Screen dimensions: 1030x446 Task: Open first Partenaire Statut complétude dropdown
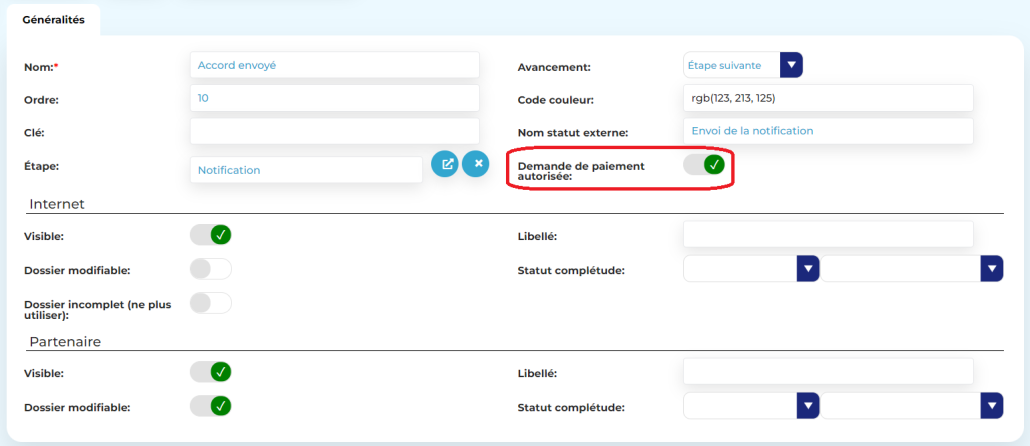808,406
